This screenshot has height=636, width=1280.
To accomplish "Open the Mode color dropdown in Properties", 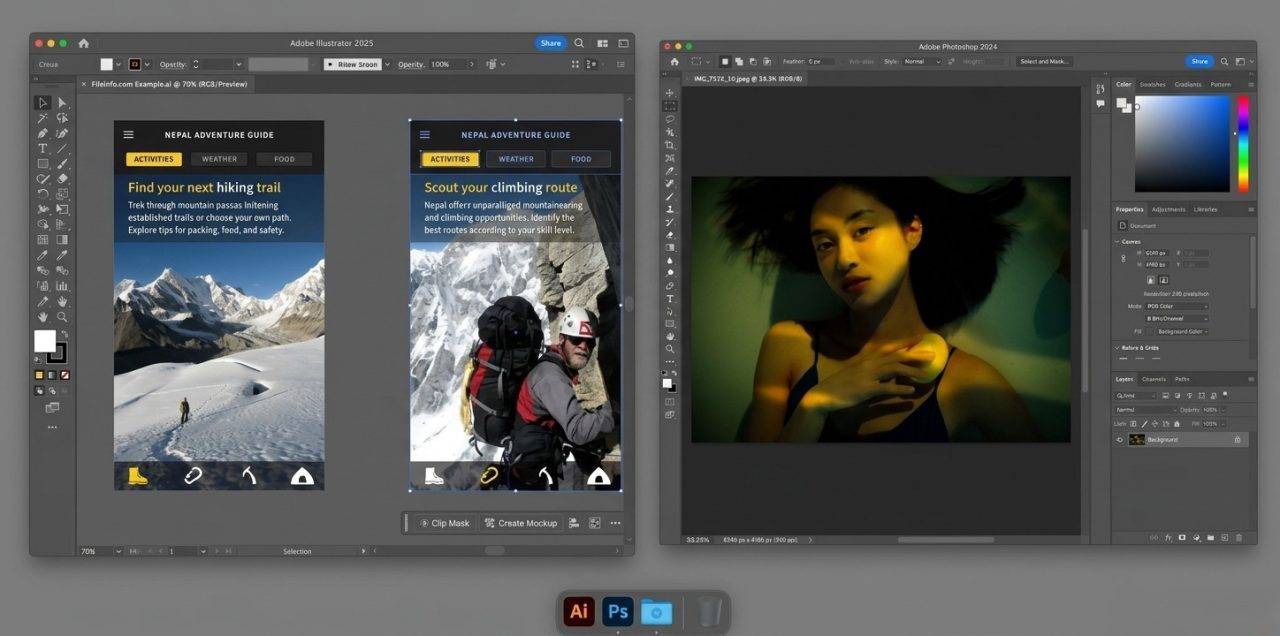I will [1177, 306].
